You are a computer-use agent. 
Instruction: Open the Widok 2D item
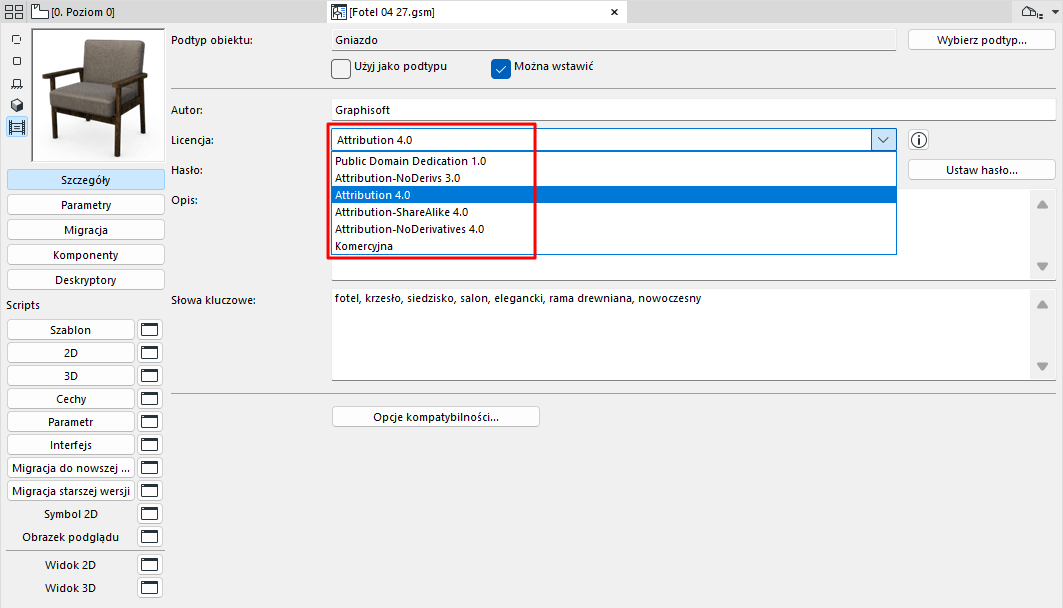(x=71, y=565)
